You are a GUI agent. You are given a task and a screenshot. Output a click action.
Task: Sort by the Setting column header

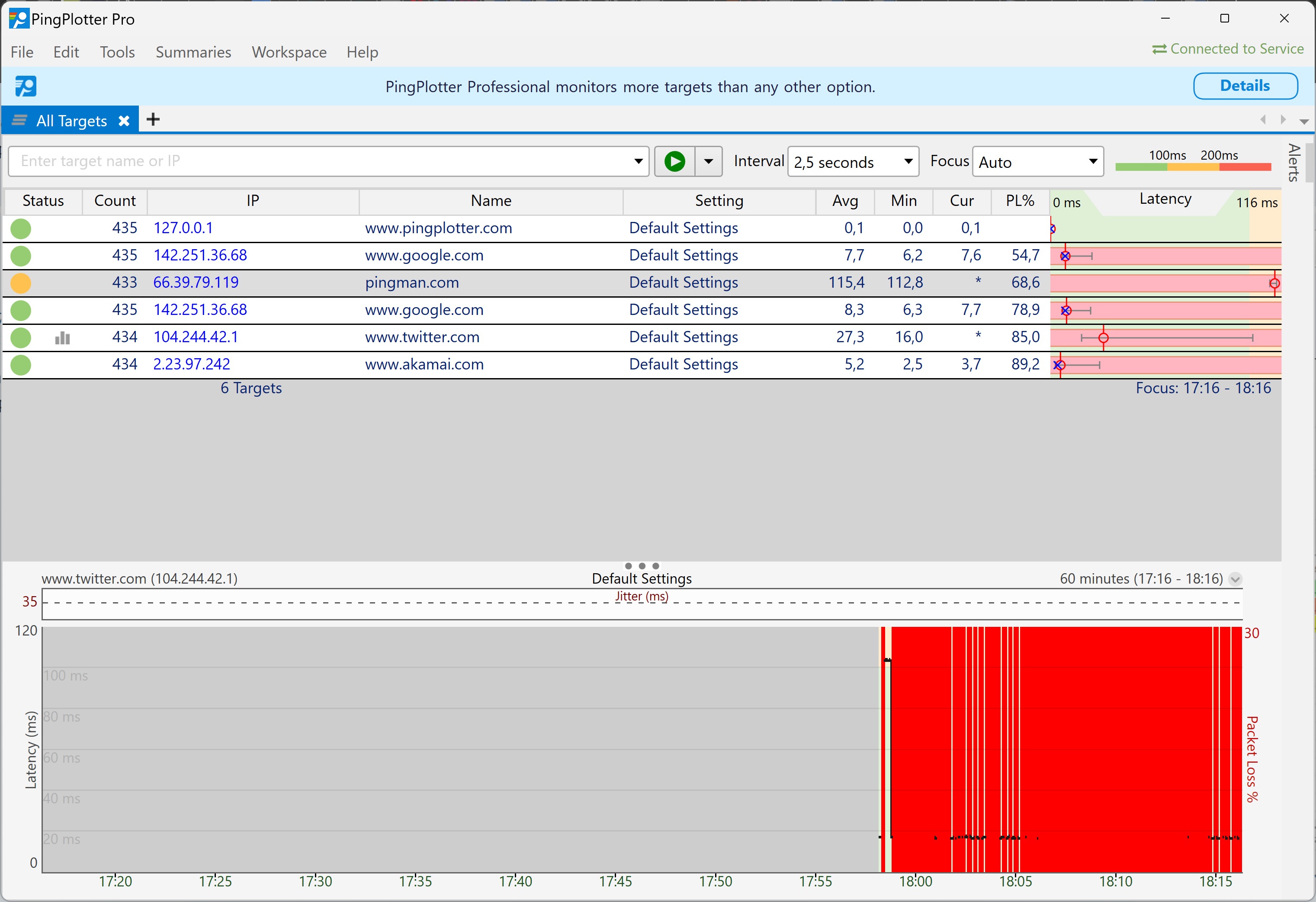point(719,201)
